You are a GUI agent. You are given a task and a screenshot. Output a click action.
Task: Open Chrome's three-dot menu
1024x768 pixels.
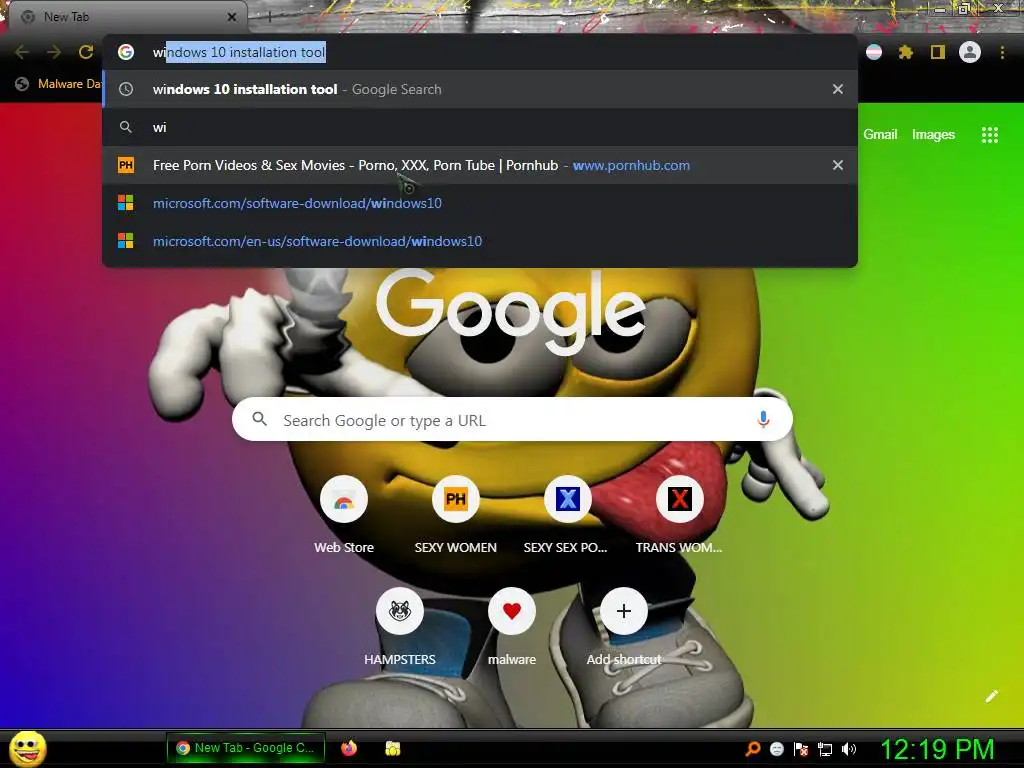coord(1002,52)
